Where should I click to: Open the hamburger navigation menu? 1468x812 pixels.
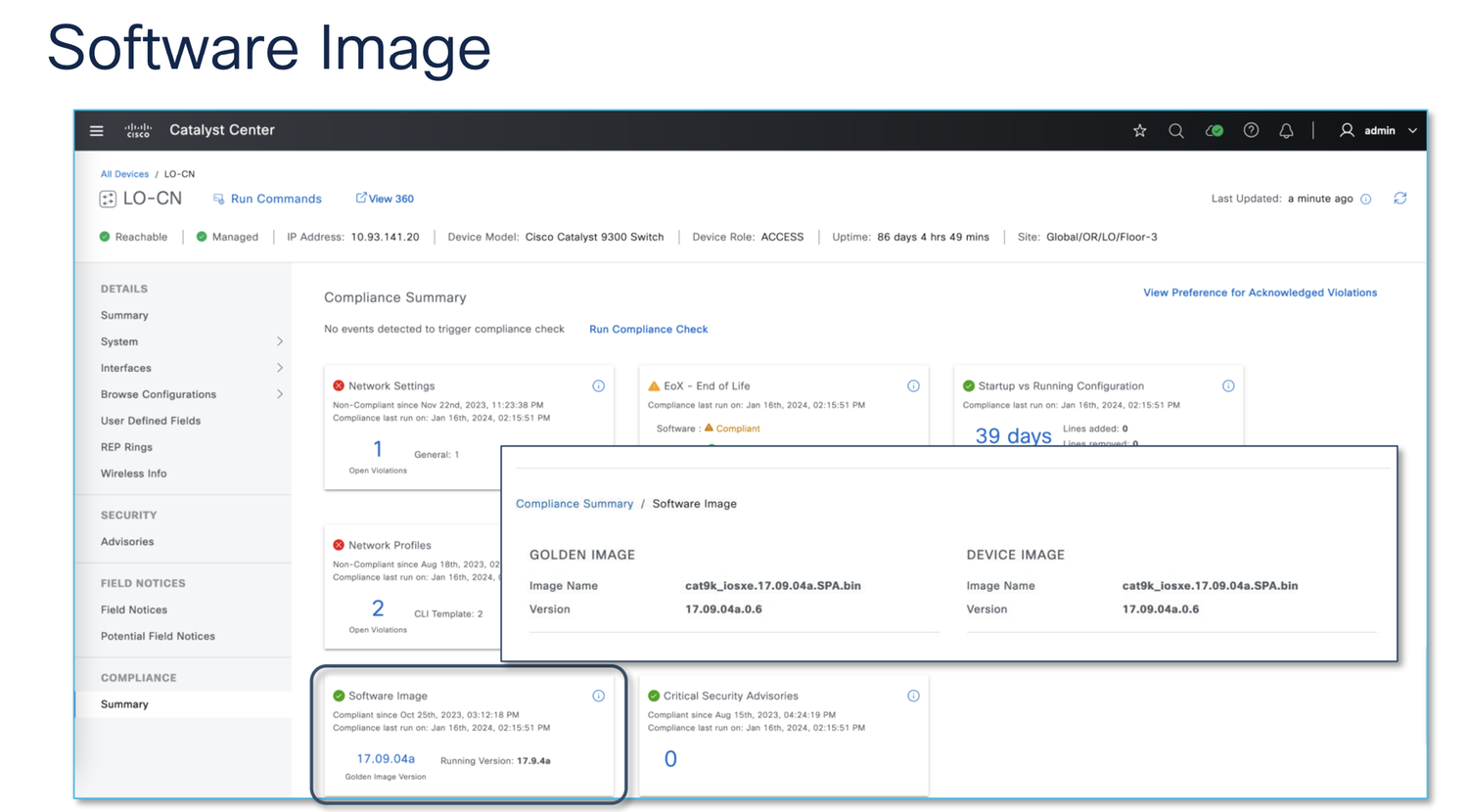coord(96,130)
